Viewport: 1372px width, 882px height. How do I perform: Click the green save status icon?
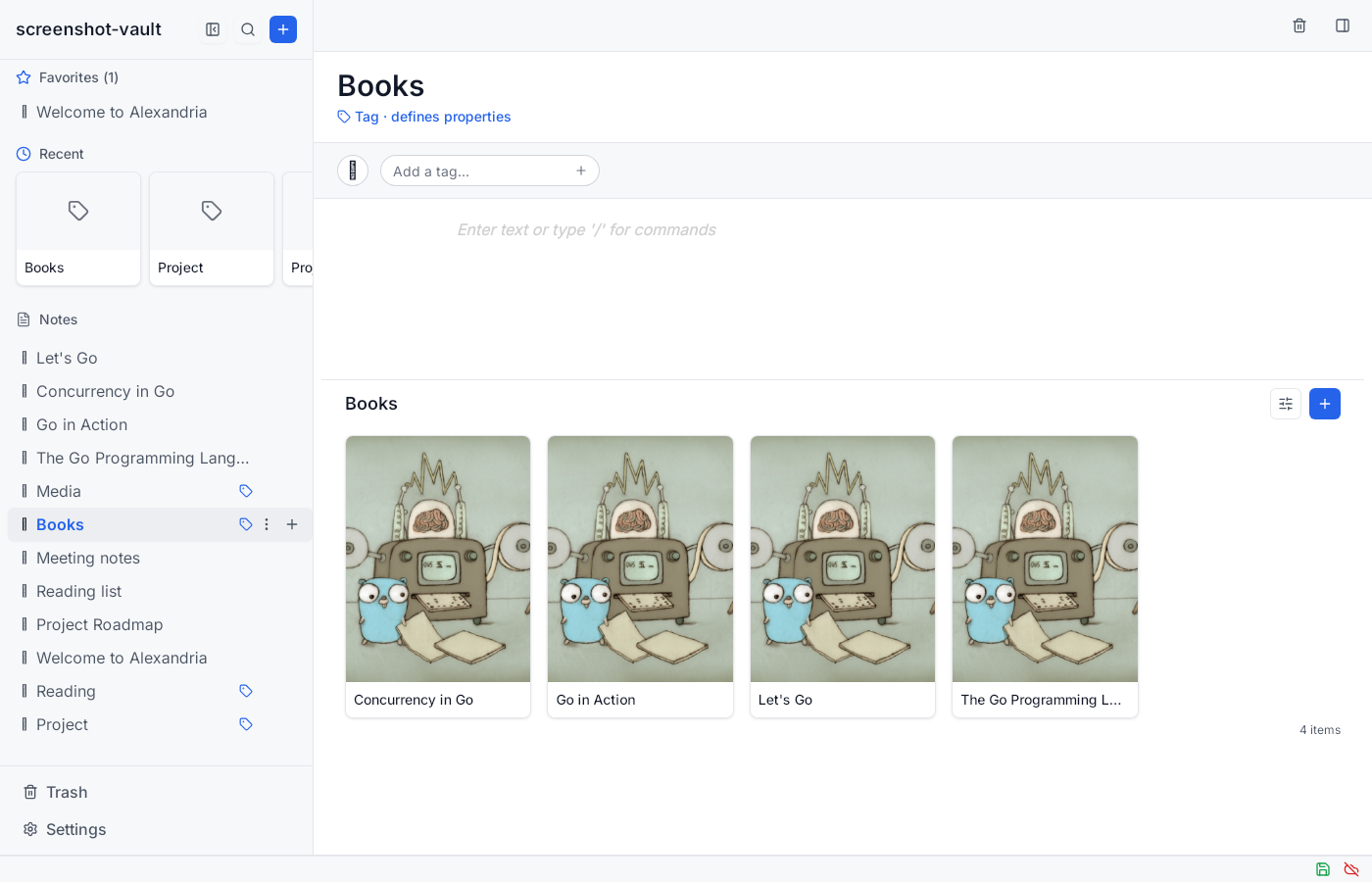(x=1323, y=869)
